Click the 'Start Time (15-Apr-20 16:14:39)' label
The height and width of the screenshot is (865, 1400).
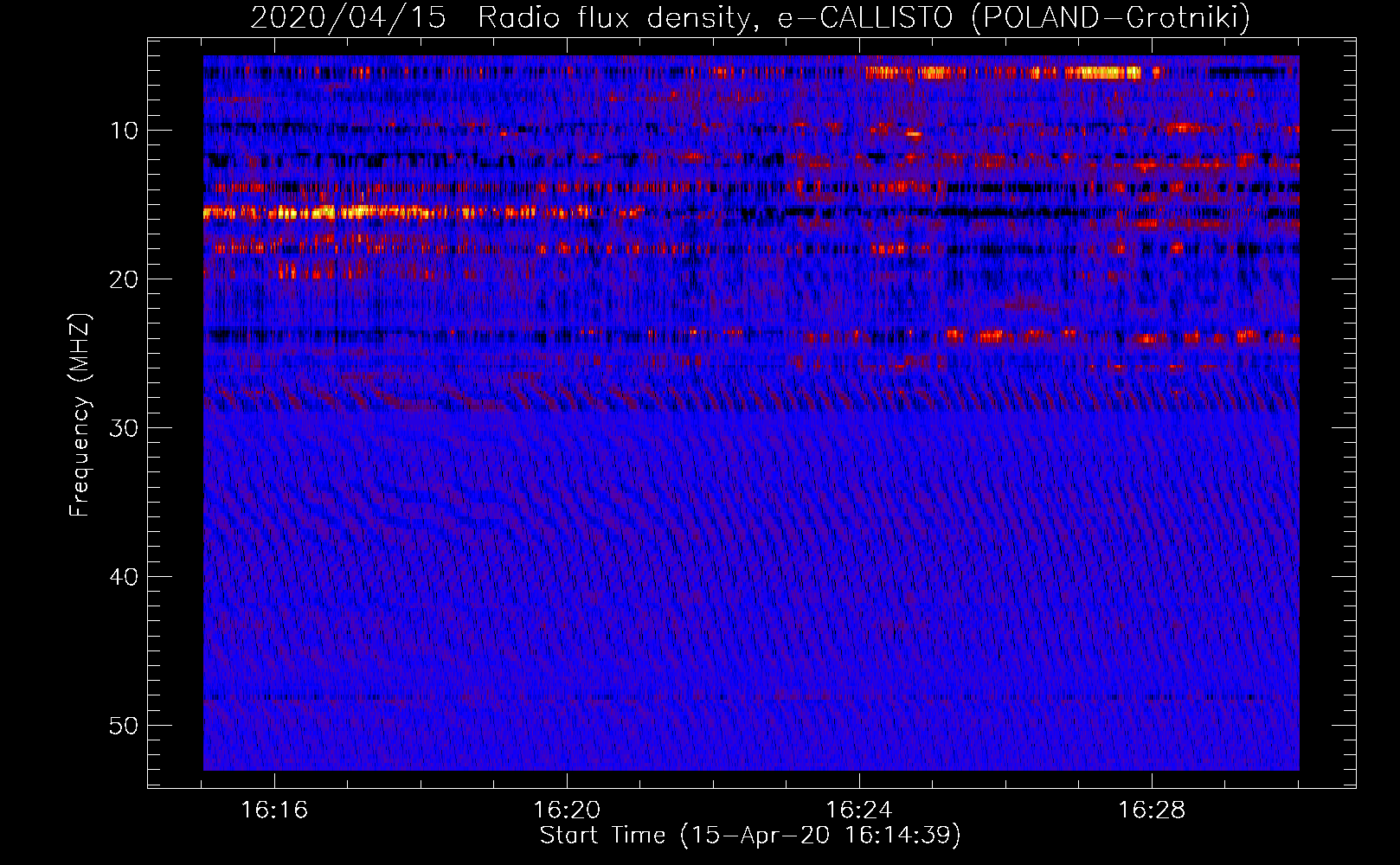[750, 836]
